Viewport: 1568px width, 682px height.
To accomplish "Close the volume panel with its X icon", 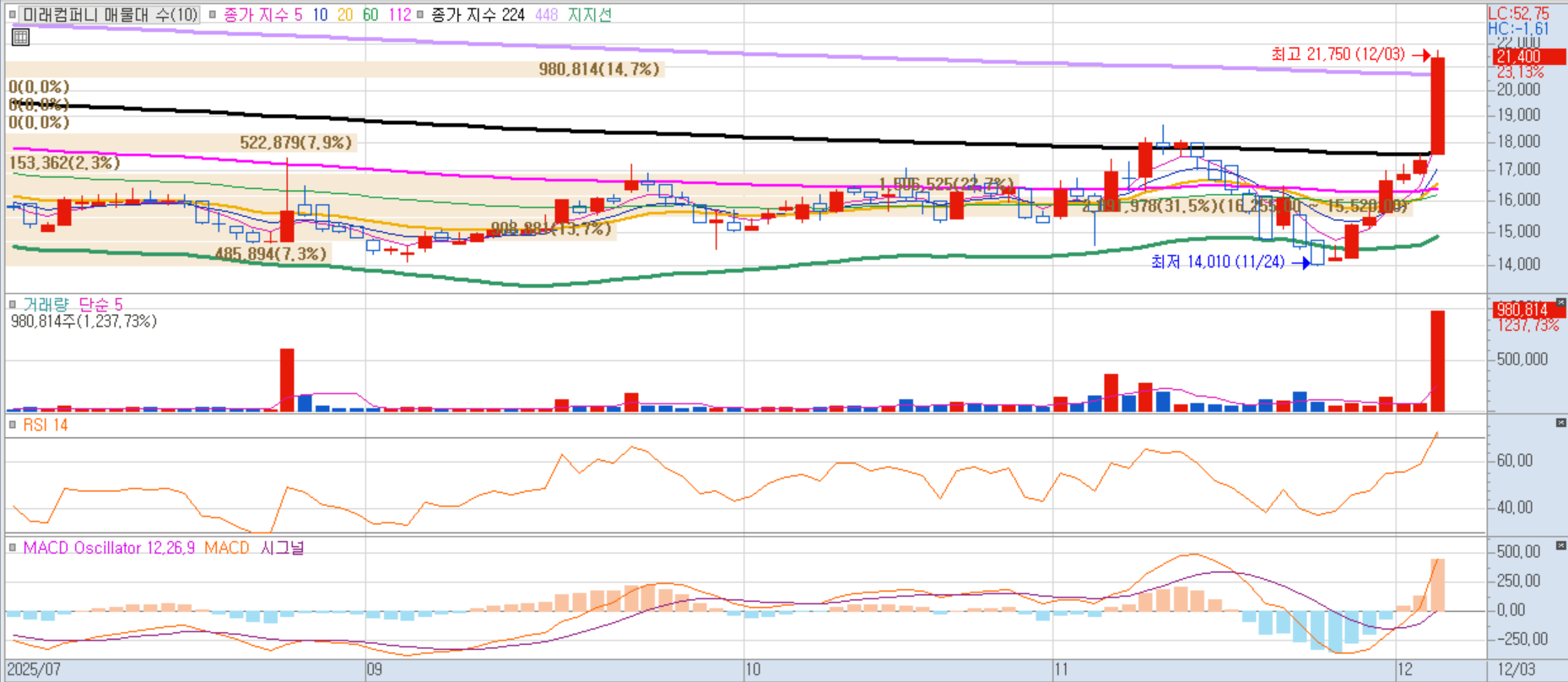I will [1560, 302].
